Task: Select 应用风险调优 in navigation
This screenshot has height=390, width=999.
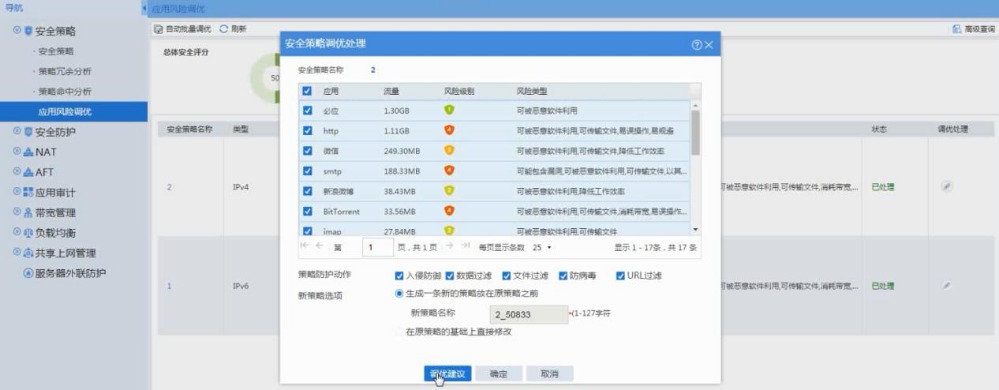Action: [73, 112]
